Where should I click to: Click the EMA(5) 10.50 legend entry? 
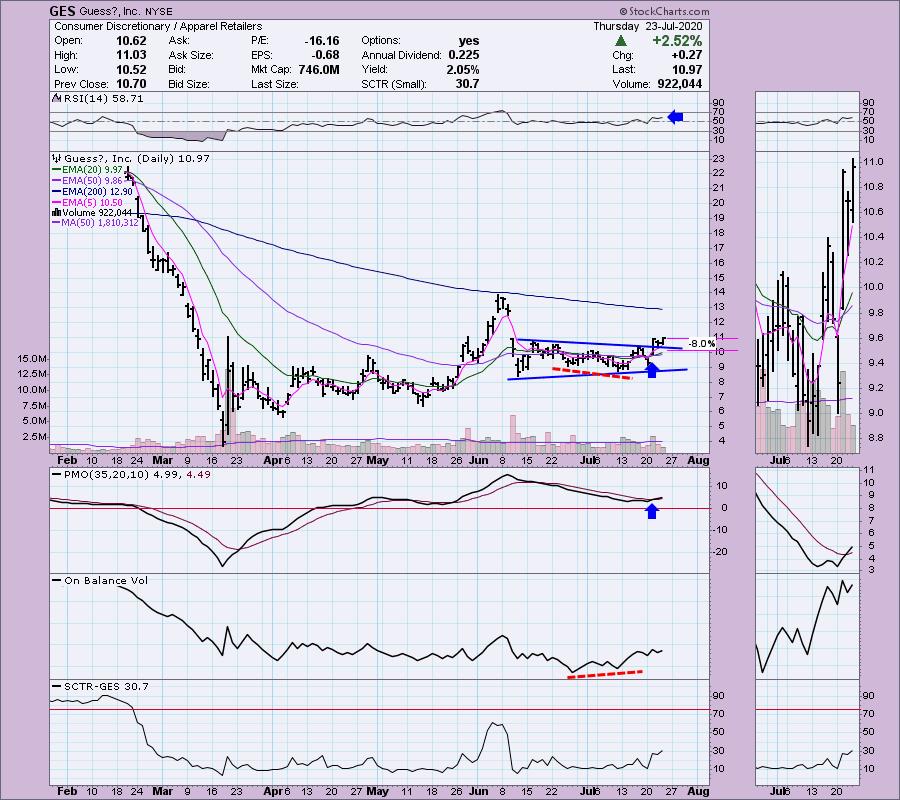[92, 203]
